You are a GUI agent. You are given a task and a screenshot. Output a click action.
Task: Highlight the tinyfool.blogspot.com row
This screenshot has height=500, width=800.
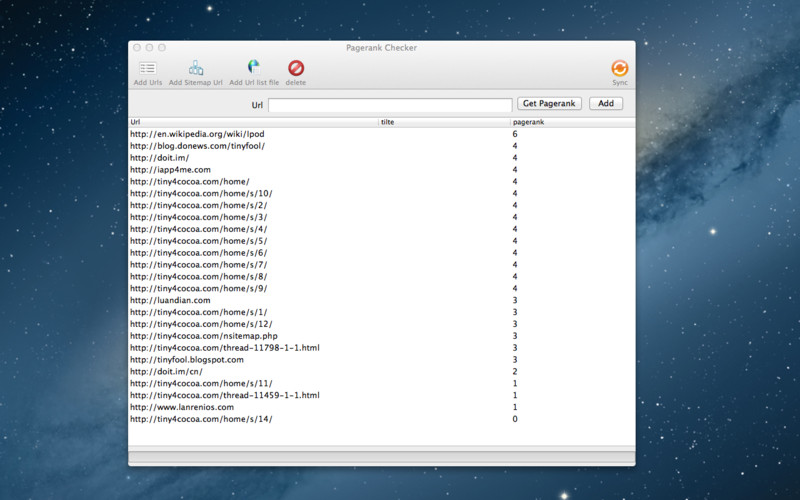(187, 359)
